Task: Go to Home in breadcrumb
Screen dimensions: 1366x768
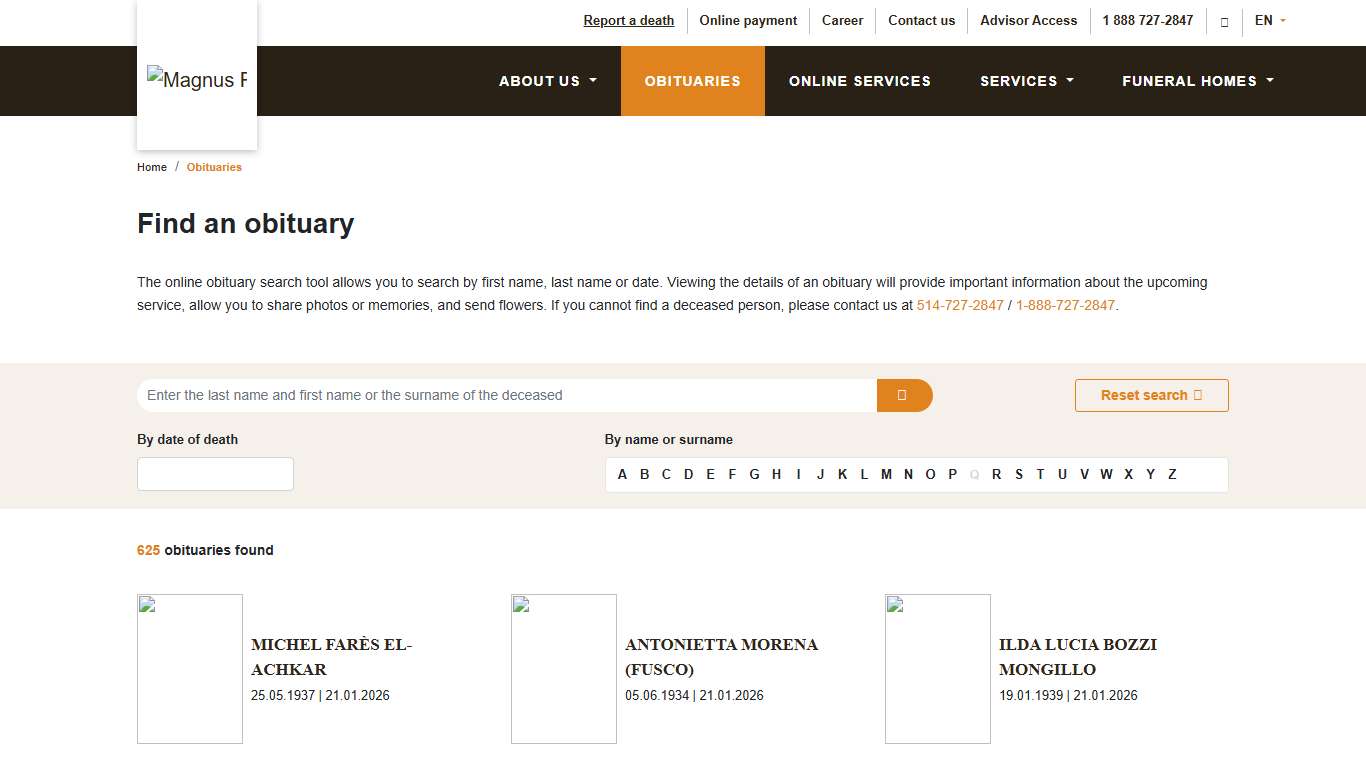Action: (152, 168)
